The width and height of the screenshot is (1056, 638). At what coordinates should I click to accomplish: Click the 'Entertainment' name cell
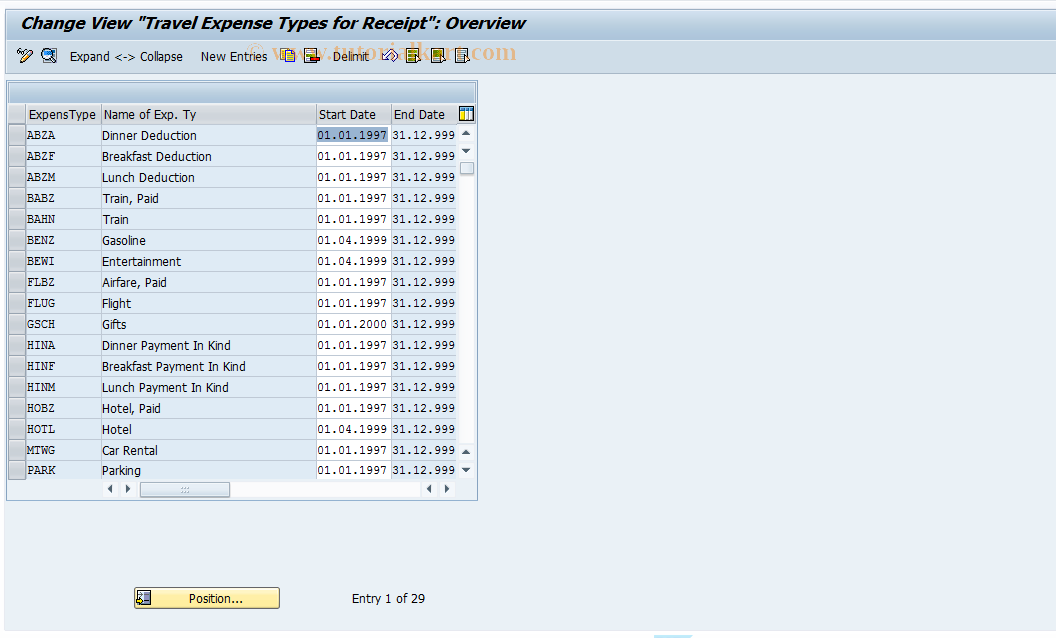[x=208, y=261]
